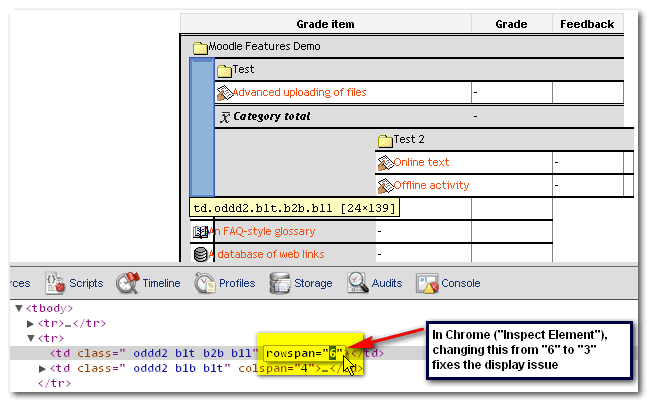The height and width of the screenshot is (403, 649).
Task: Collapse the tbody node triangle
Action: pos(19,308)
